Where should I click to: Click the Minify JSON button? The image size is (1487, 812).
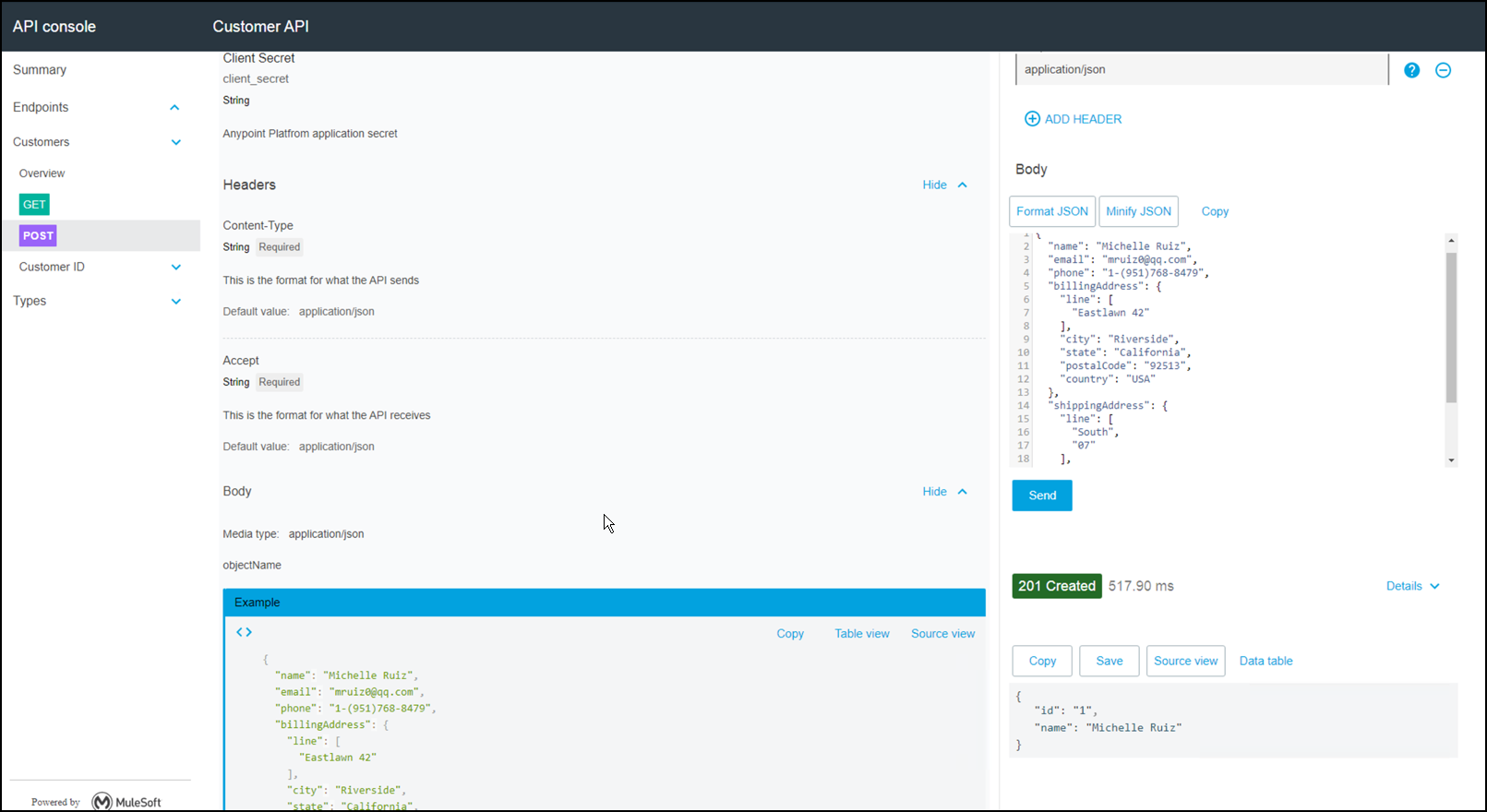(x=1139, y=211)
